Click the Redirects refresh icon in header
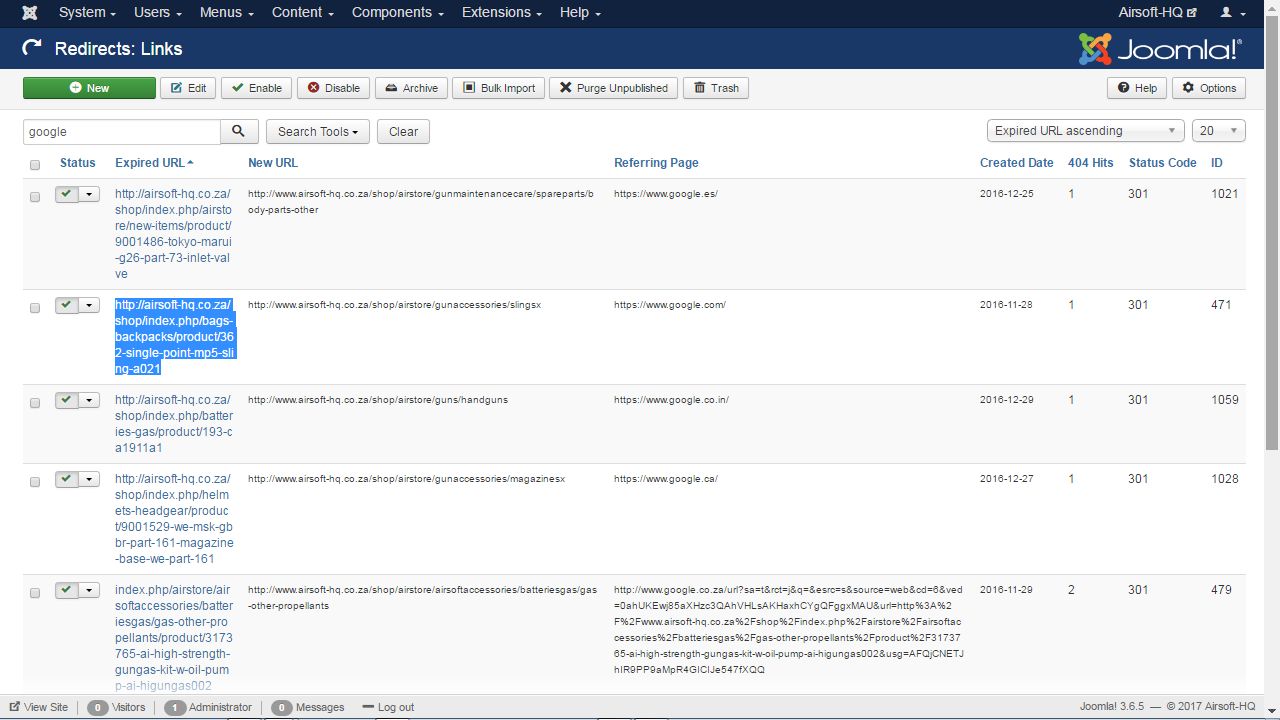 click(x=32, y=48)
